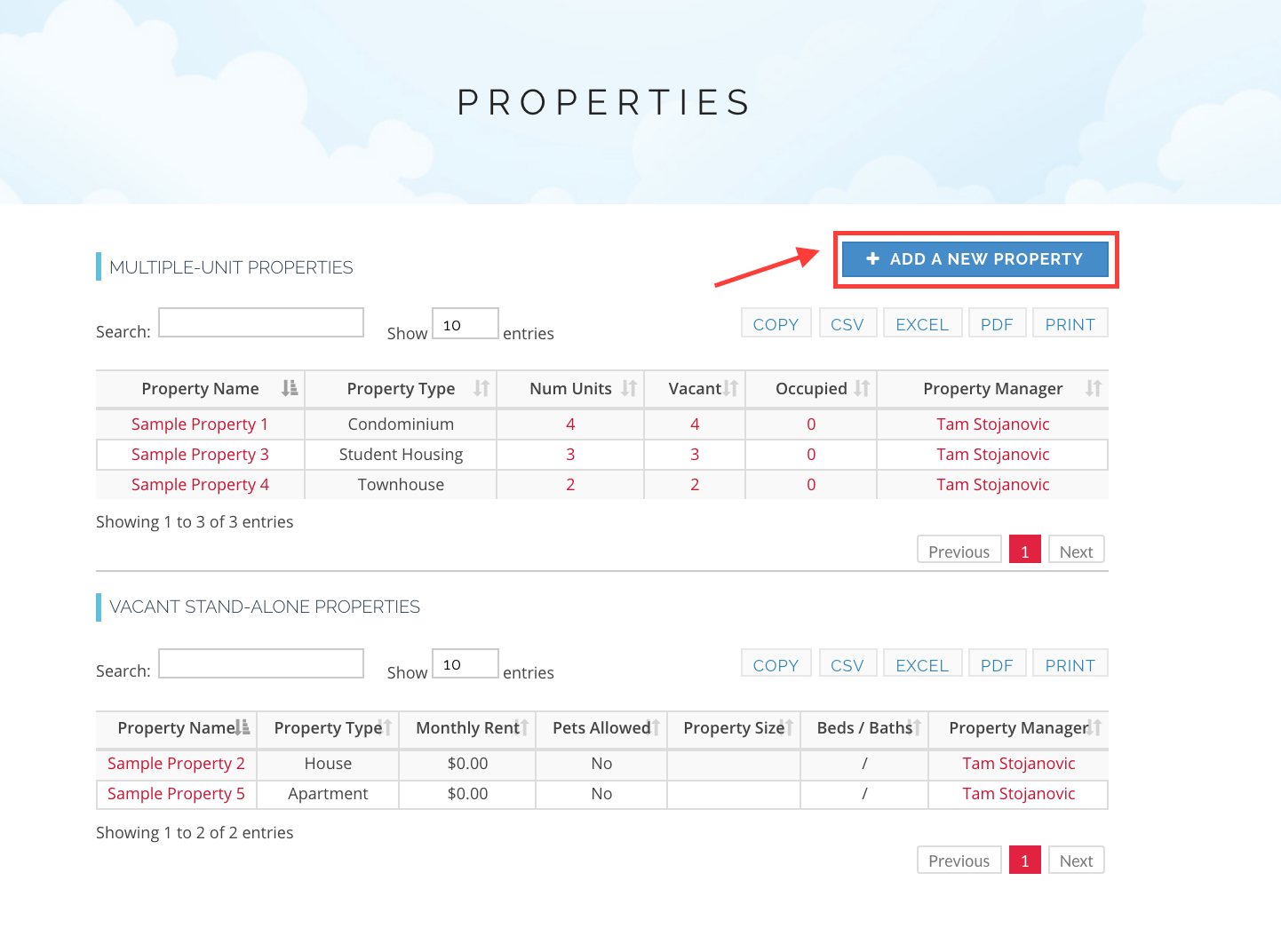This screenshot has width=1281, height=952.
Task: Sort by Vacant column arrows icon
Action: point(730,388)
